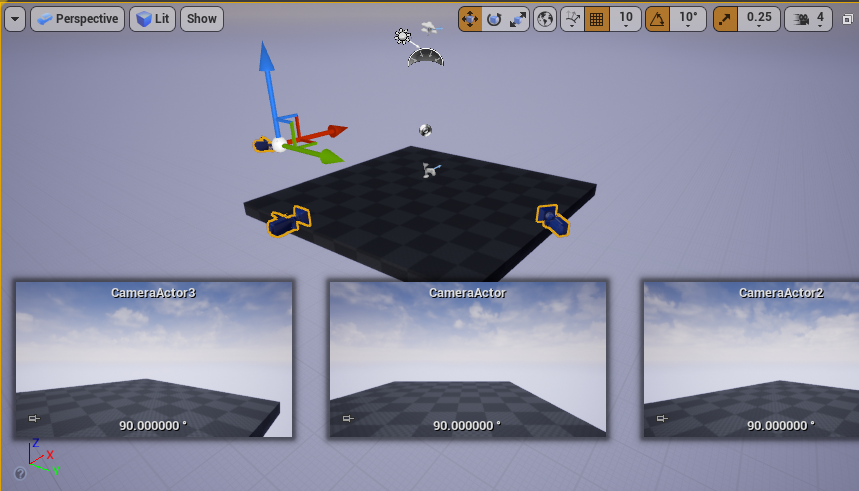Click the CameraActor3 title label
859x491 pixels.
pyautogui.click(x=153, y=293)
